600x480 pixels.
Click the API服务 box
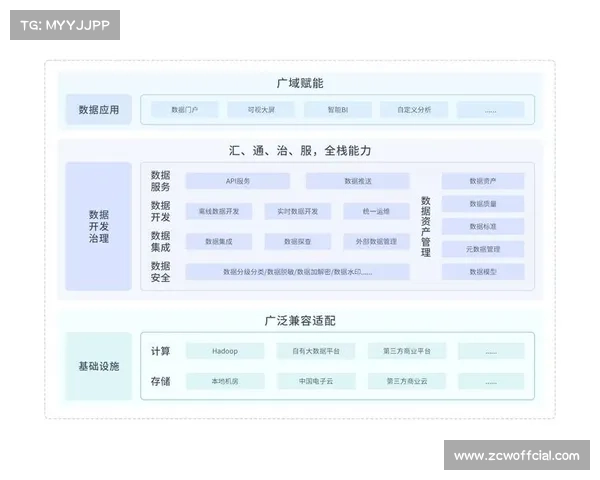click(238, 181)
